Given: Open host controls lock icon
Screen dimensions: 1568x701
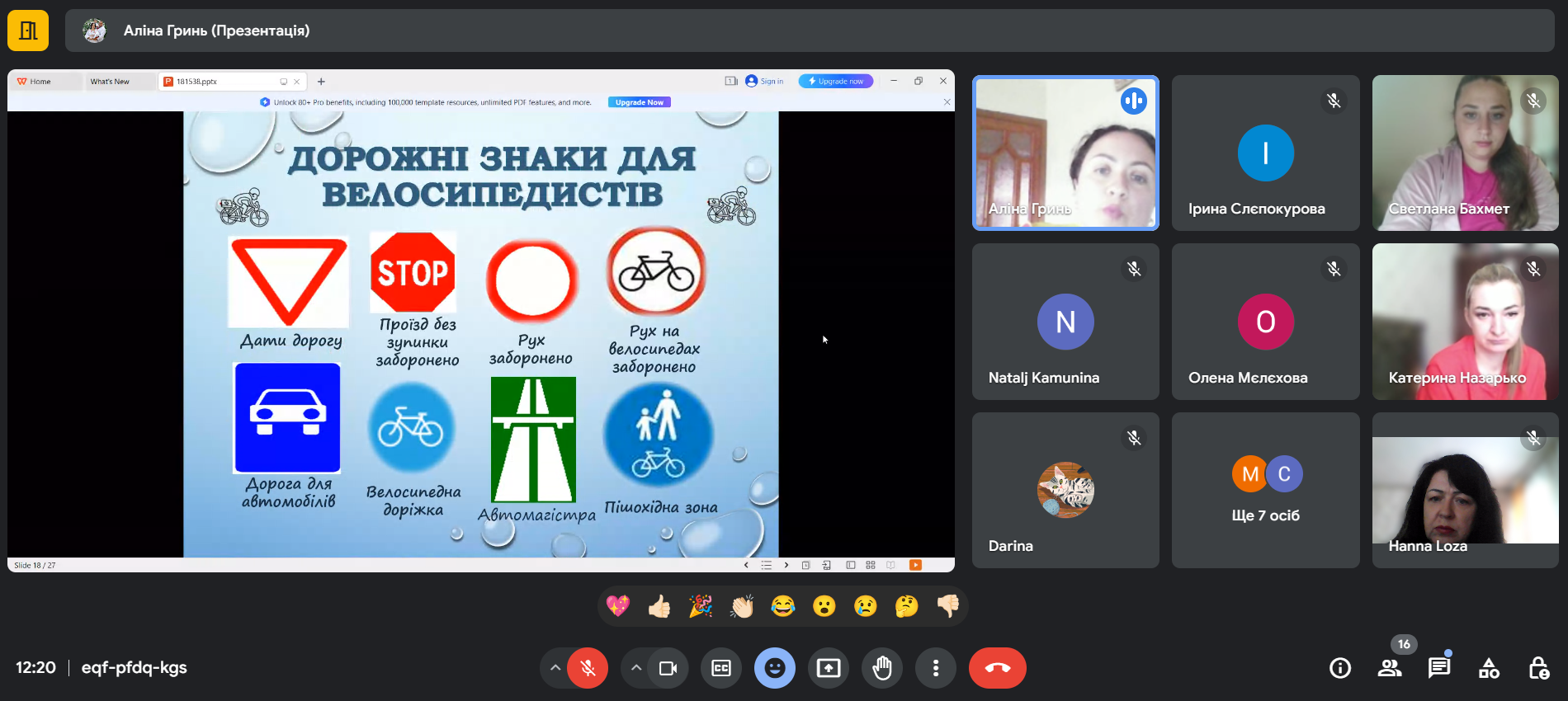Looking at the screenshot, I should pyautogui.click(x=1538, y=668).
